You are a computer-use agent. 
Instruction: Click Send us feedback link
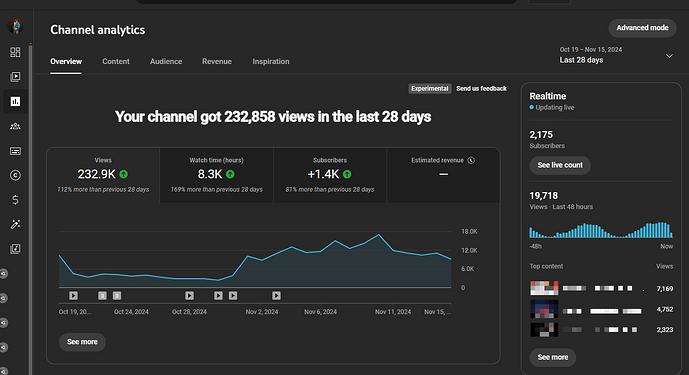[x=481, y=88]
